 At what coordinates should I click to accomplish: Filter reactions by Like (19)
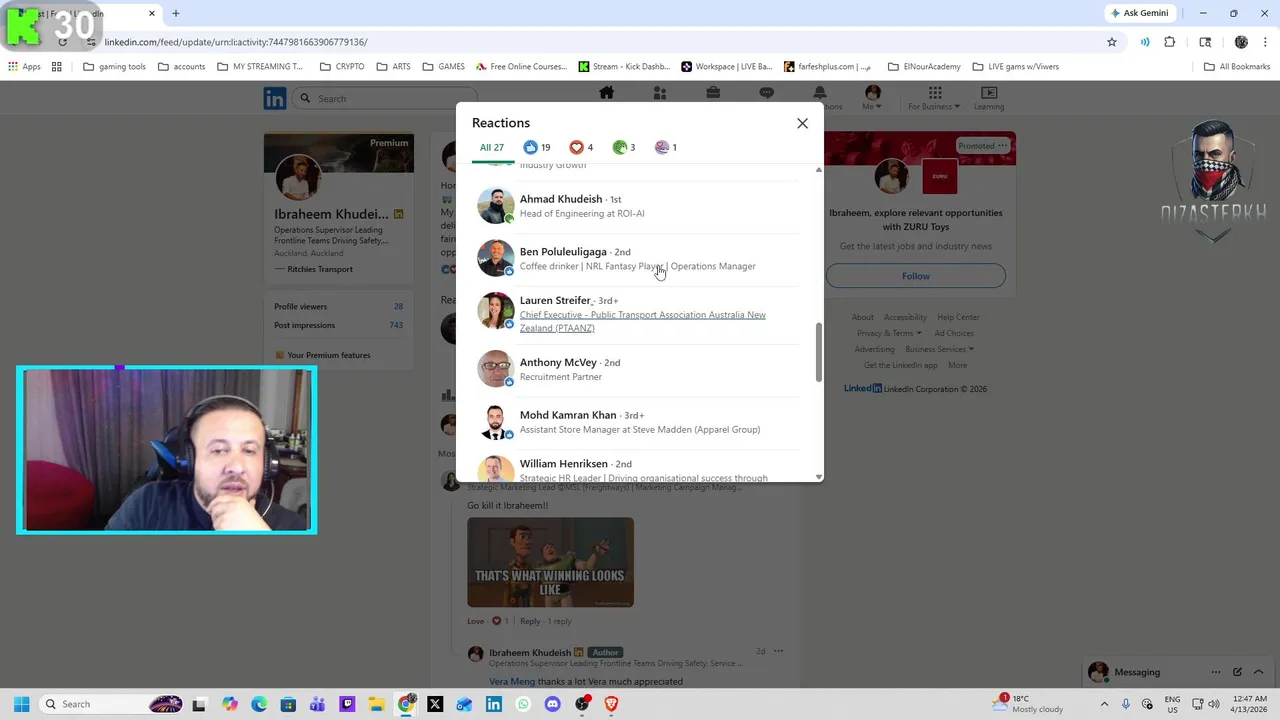537,147
